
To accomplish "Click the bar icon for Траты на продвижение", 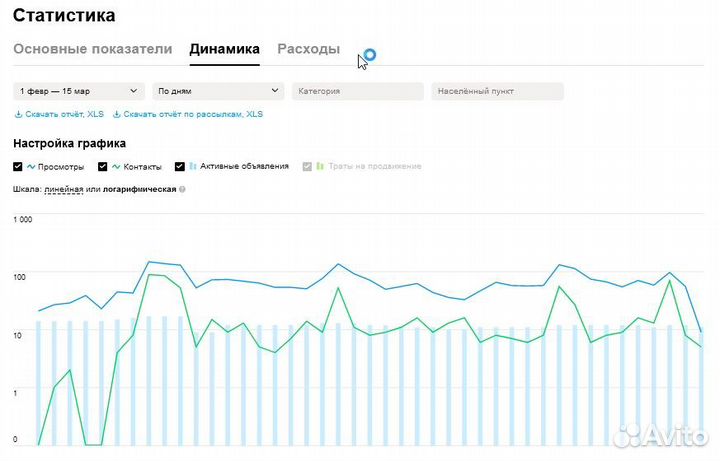I will 320,166.
